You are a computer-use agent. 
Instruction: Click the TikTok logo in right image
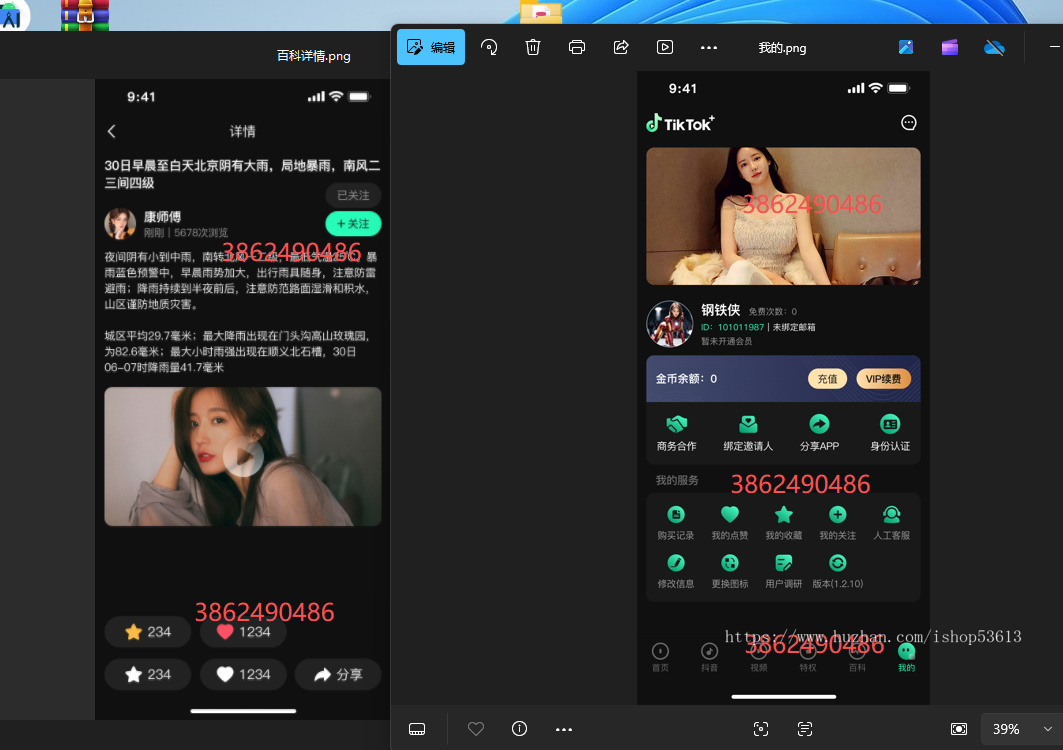coord(679,123)
